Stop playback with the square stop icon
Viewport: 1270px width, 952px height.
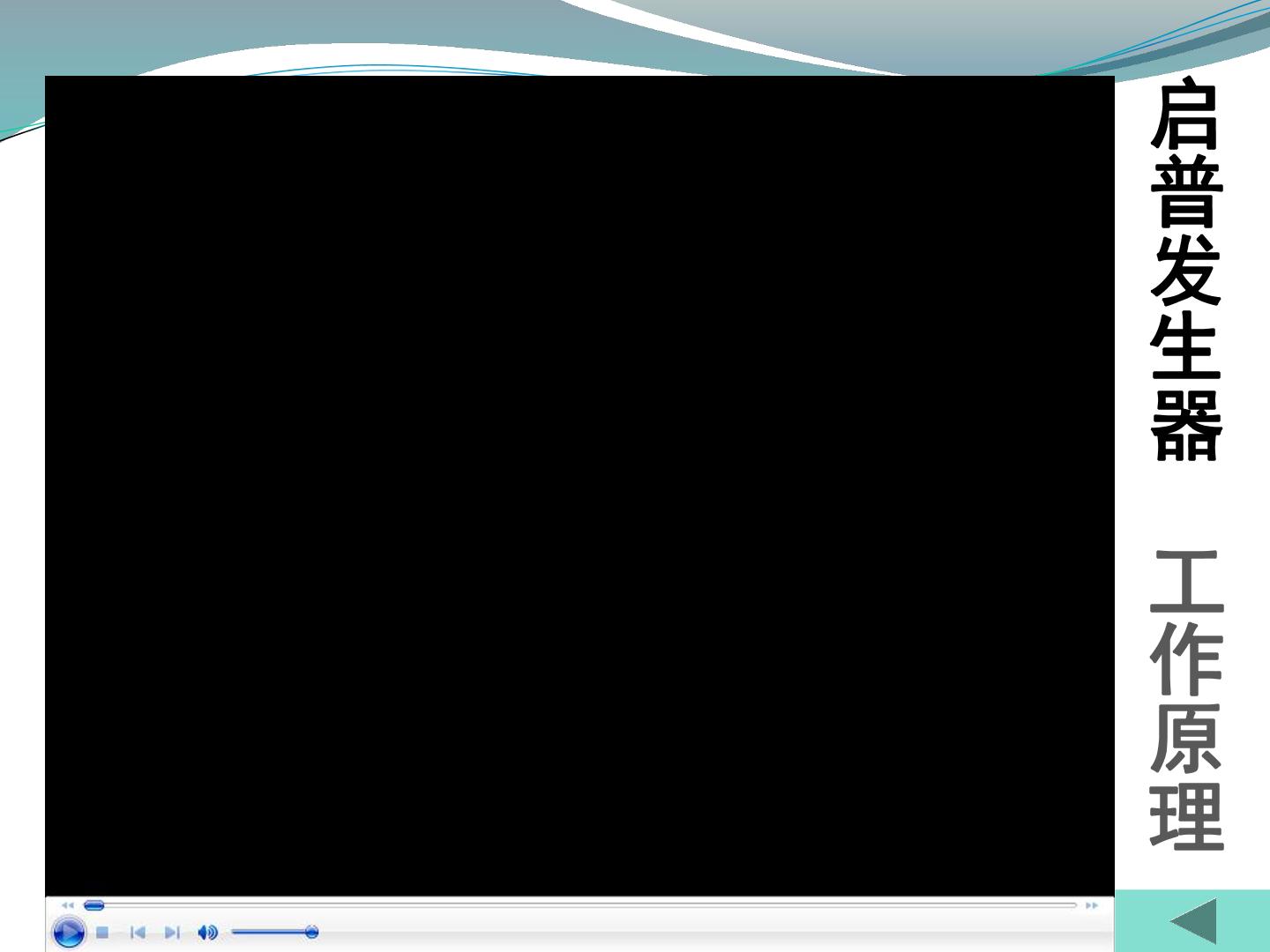102,932
